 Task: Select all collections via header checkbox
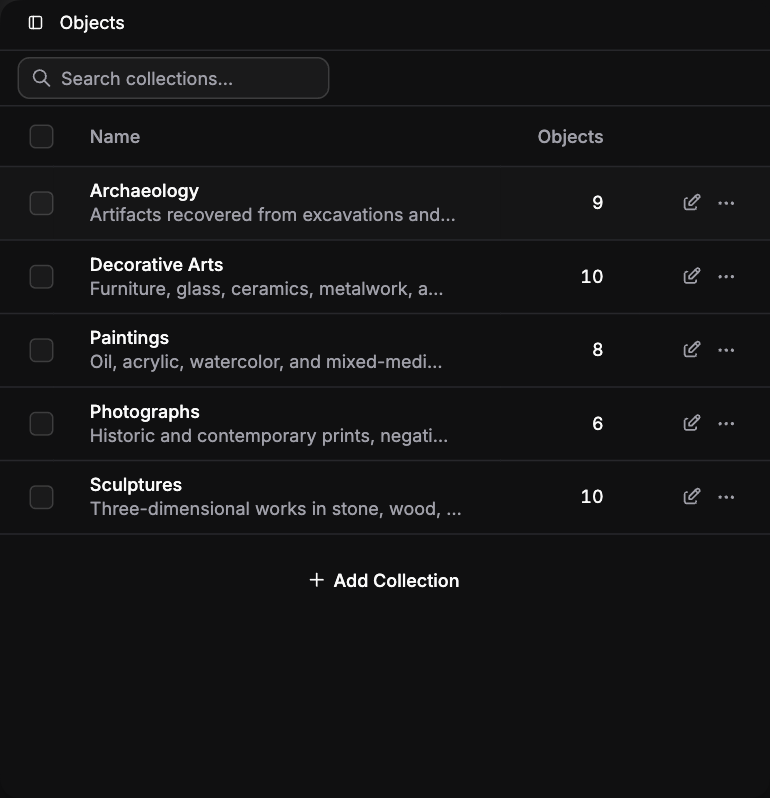[41, 136]
